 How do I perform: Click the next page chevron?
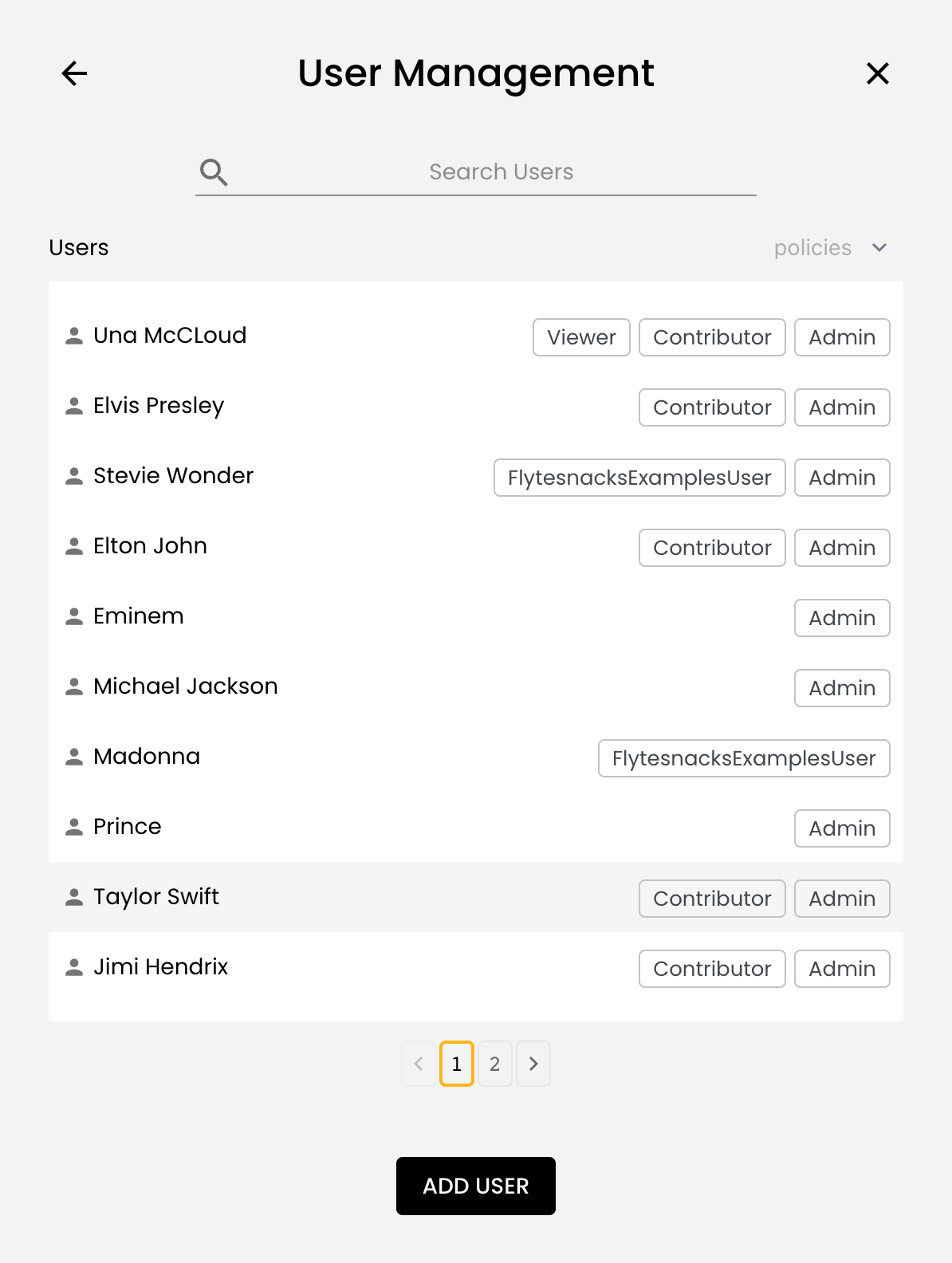pos(533,1064)
